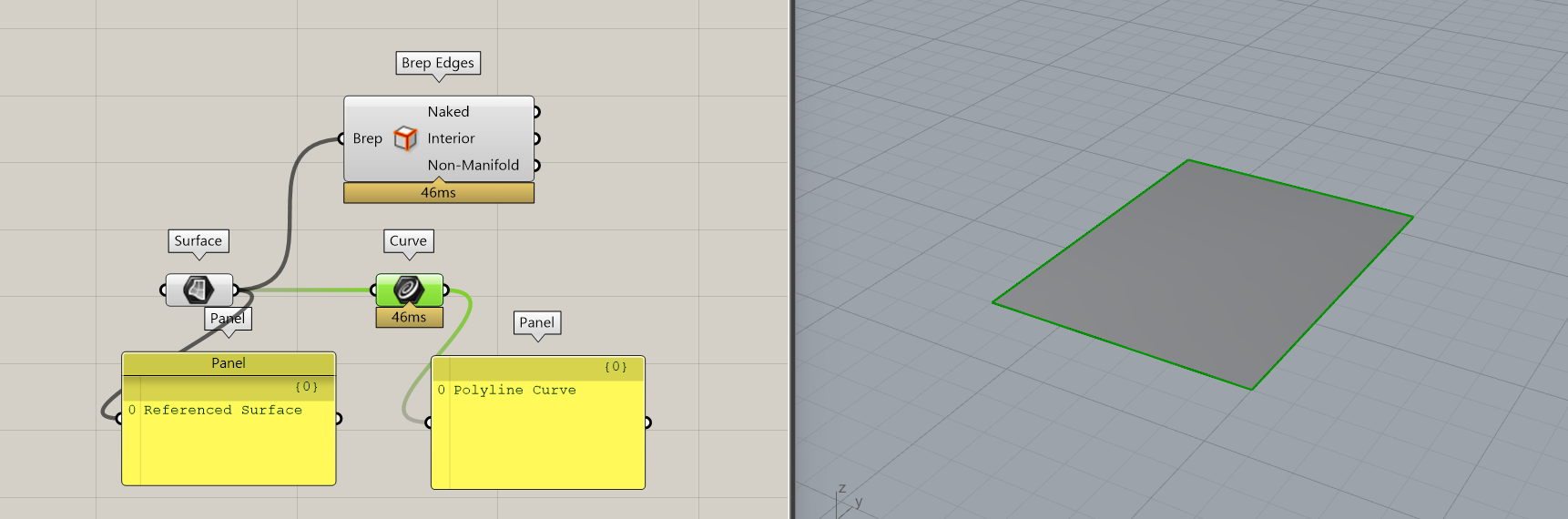Click the Curve parameter input grip
Image resolution: width=1568 pixels, height=519 pixels.
click(x=373, y=290)
